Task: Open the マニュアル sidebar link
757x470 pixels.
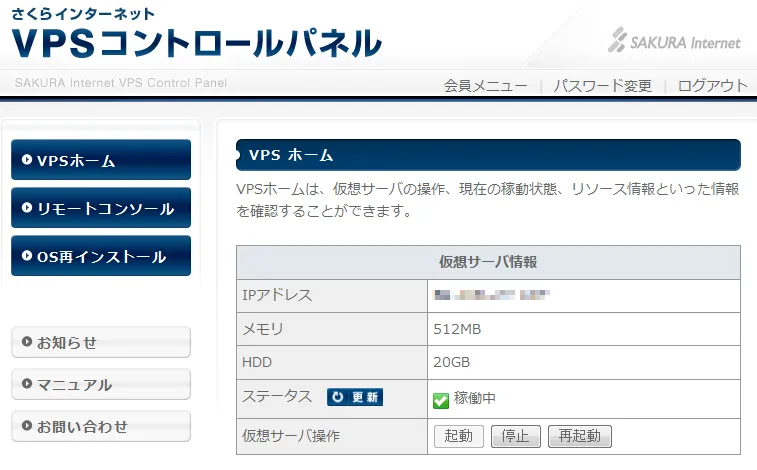Action: (x=101, y=384)
